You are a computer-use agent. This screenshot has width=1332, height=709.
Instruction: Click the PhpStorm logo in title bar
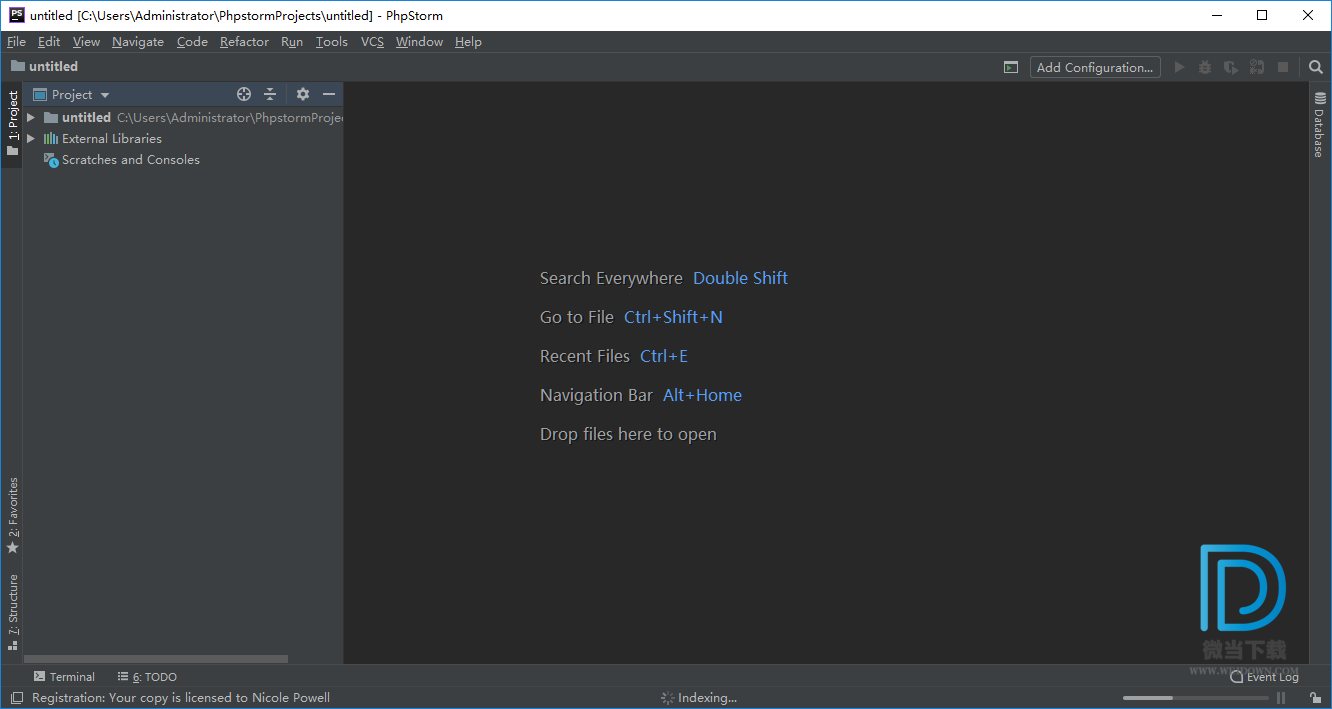(16, 15)
